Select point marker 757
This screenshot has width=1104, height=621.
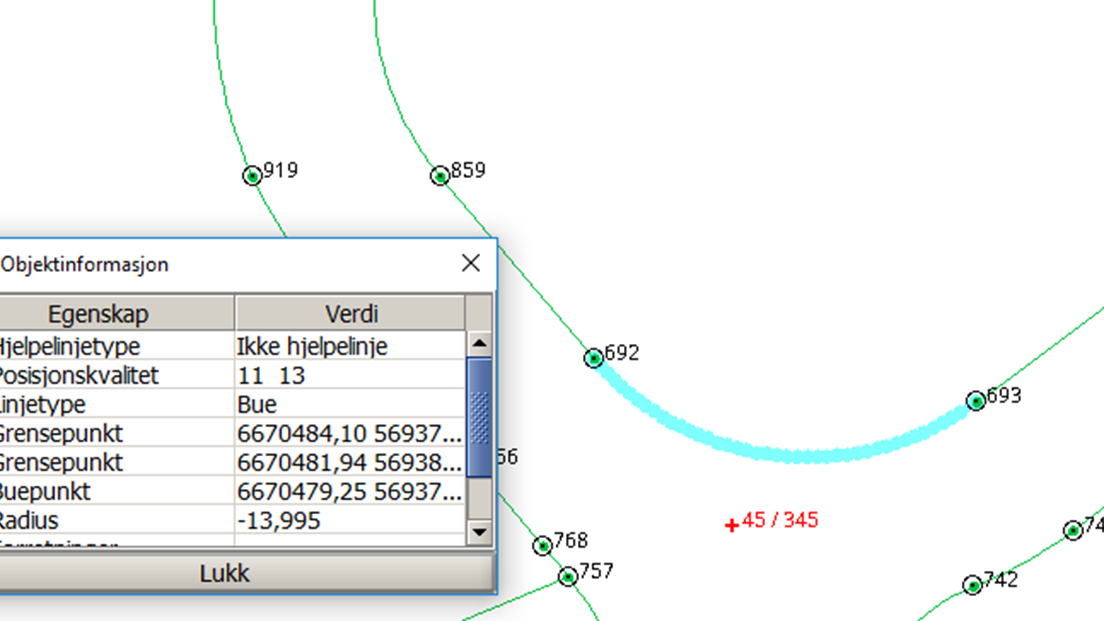coord(568,577)
